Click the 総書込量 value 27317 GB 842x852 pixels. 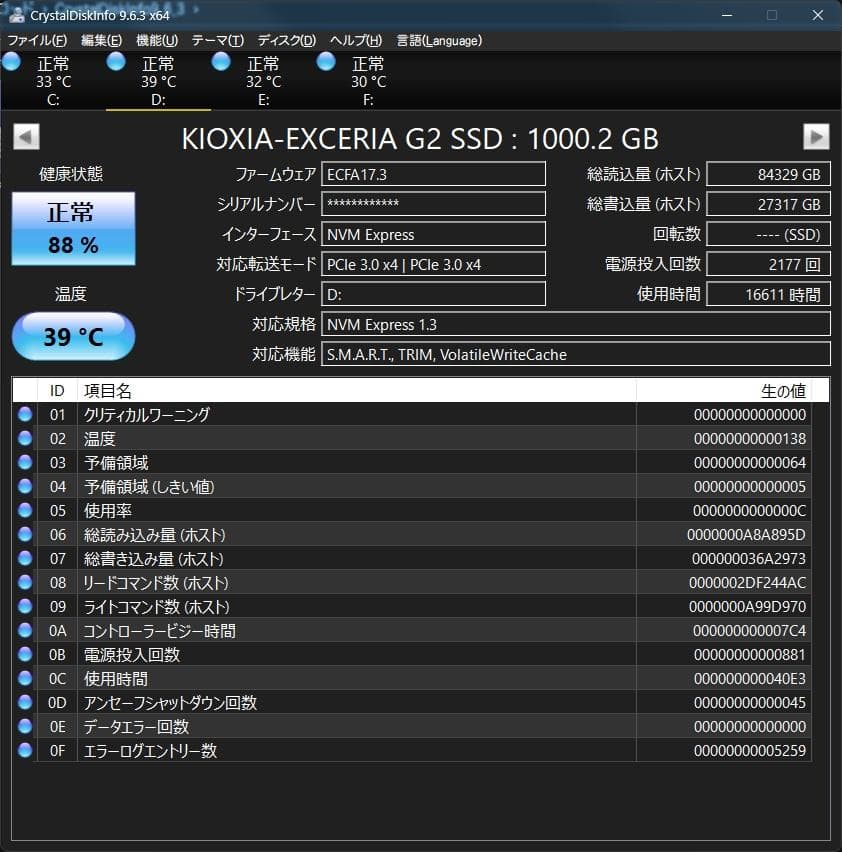768,204
